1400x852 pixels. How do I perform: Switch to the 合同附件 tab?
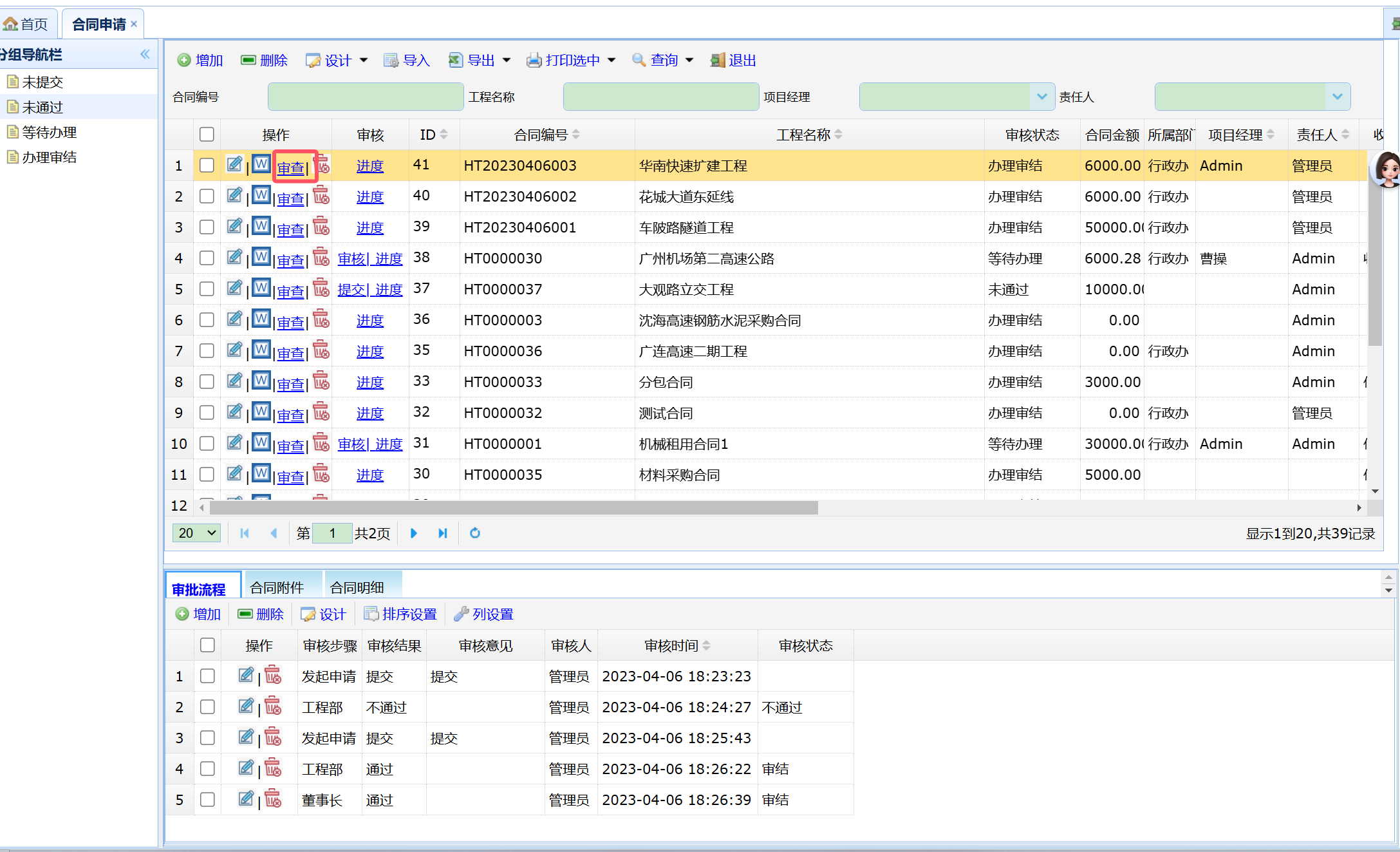pos(277,587)
